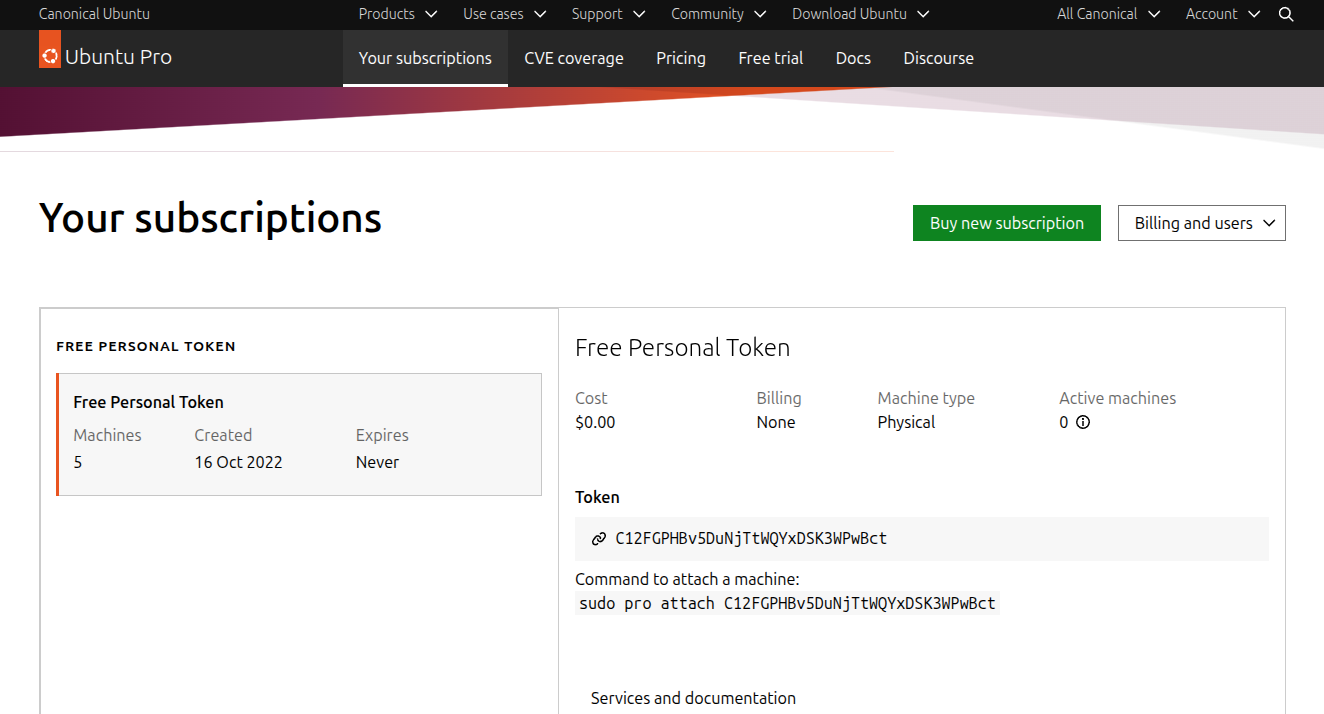Open the Account menu
Screen dimensions: 1324x714
pyautogui.click(x=1223, y=14)
